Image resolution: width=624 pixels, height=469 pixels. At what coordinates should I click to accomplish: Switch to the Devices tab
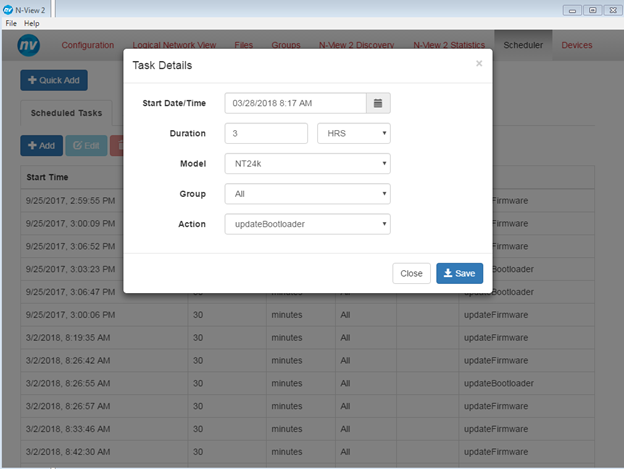point(577,45)
